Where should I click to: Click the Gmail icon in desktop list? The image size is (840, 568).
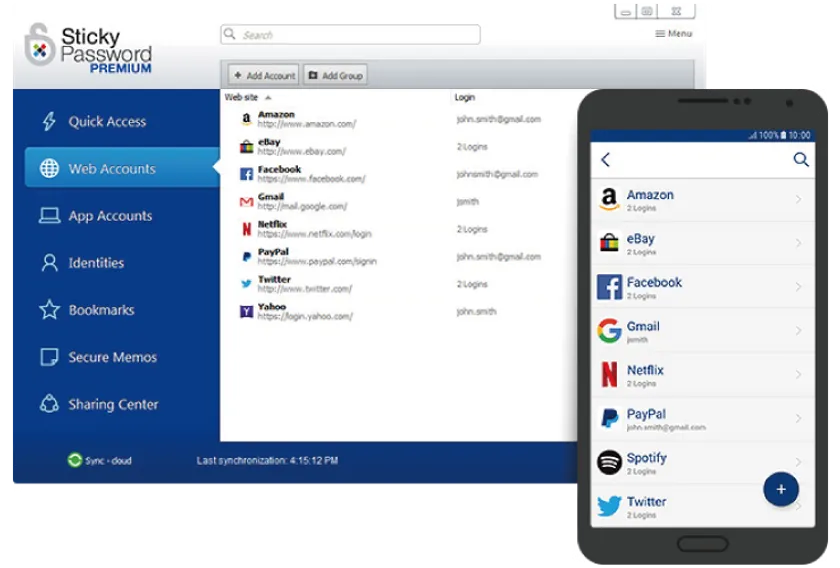(246, 202)
